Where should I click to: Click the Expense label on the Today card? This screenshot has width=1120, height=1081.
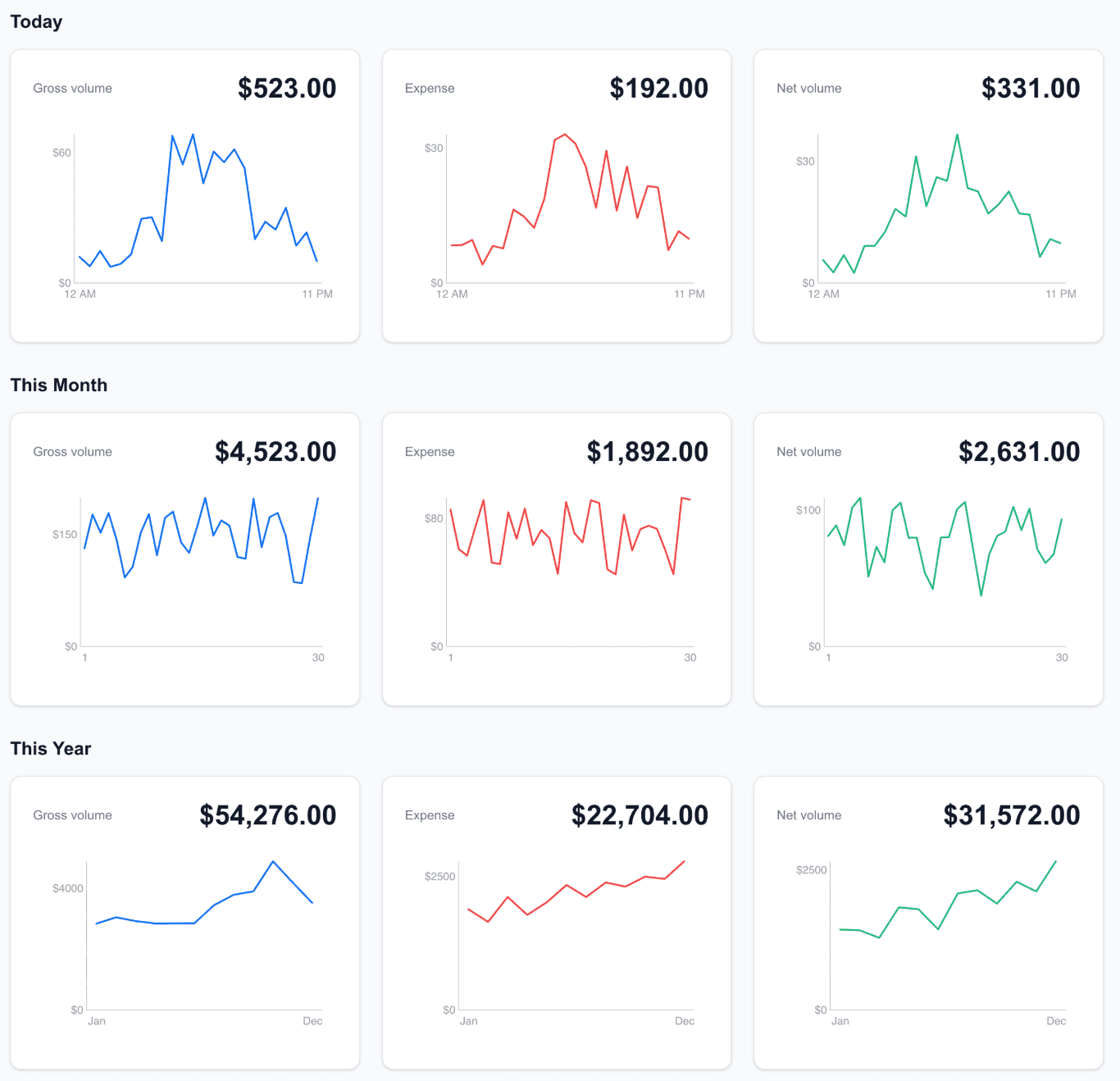pos(430,88)
